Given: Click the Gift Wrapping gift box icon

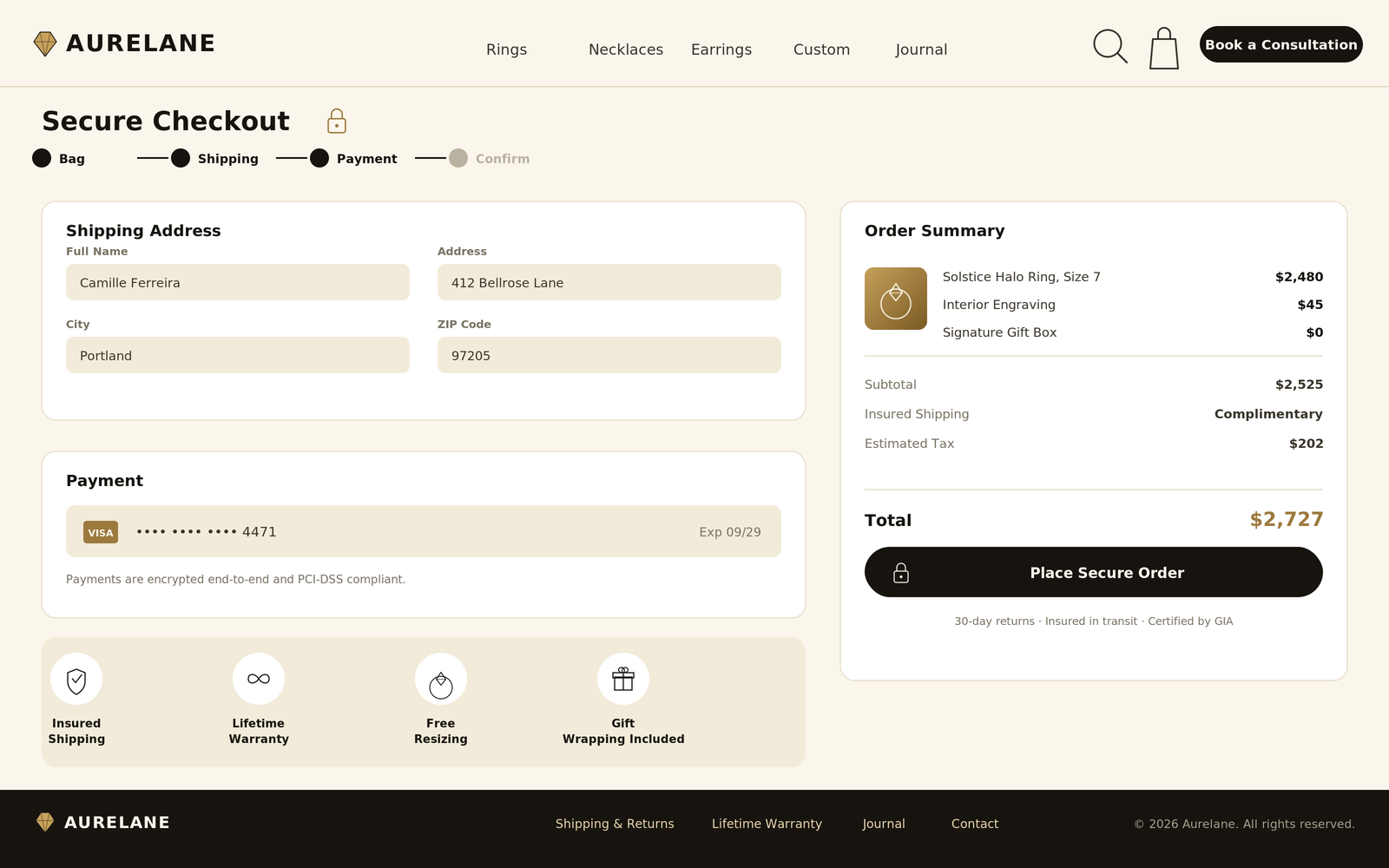Looking at the screenshot, I should [623, 679].
